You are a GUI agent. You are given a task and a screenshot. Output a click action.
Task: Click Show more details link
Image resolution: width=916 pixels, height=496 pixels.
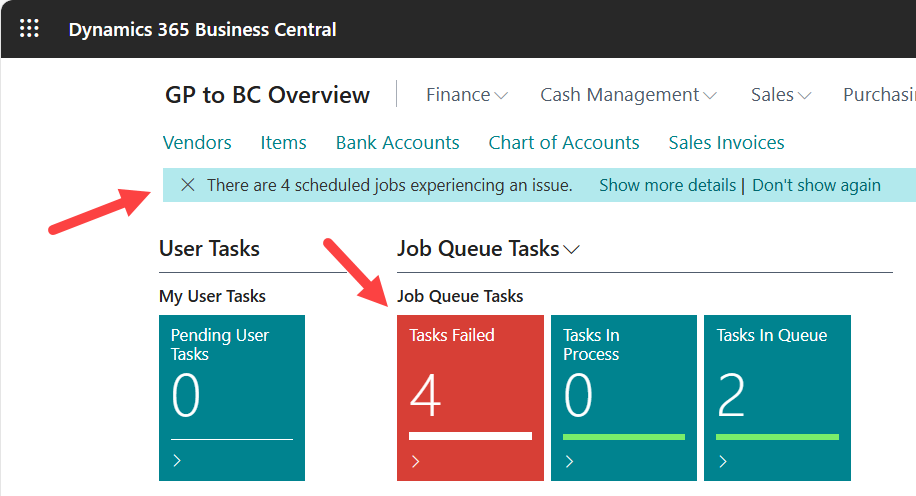coord(667,185)
